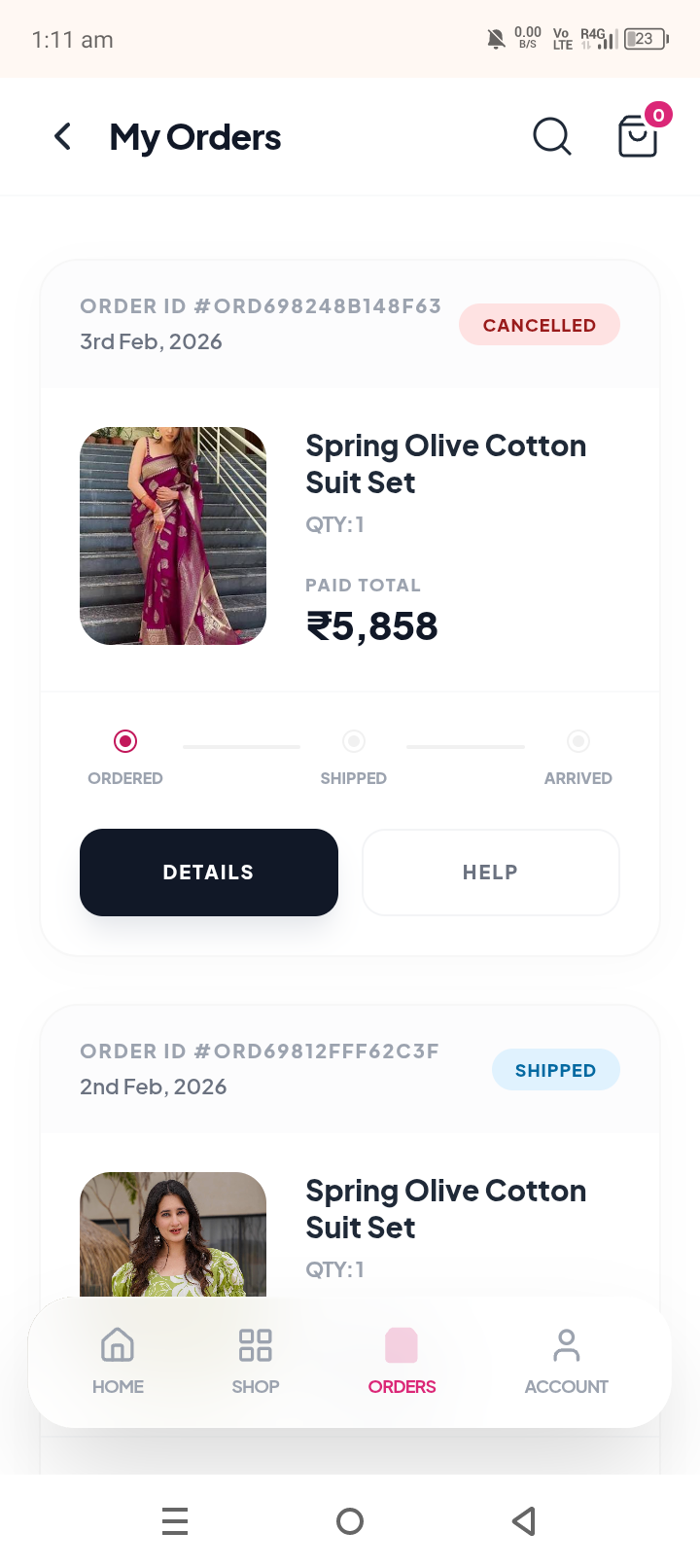
Task: Tap the Arrived progress step indicator
Action: click(578, 742)
